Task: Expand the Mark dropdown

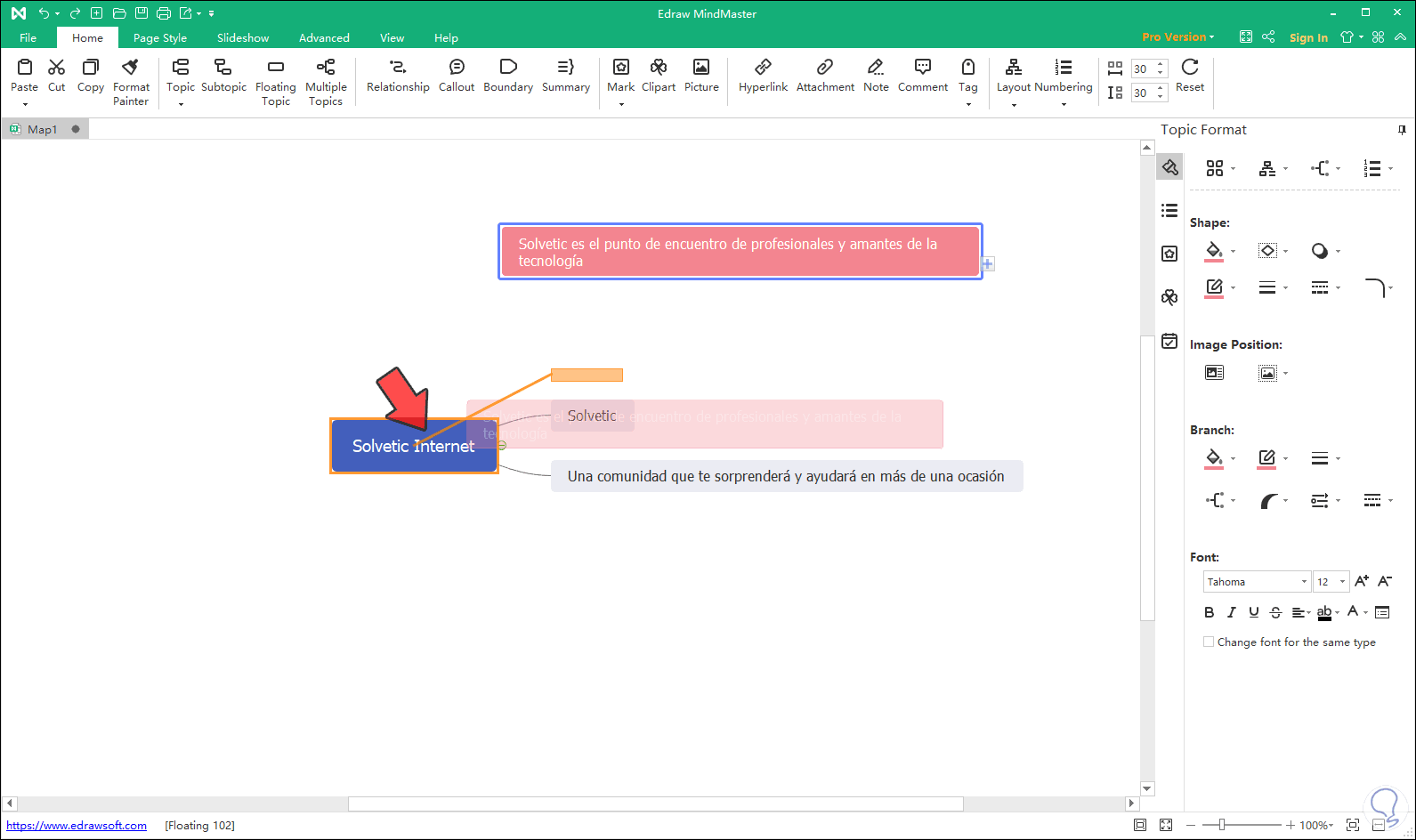Action: pos(620,104)
